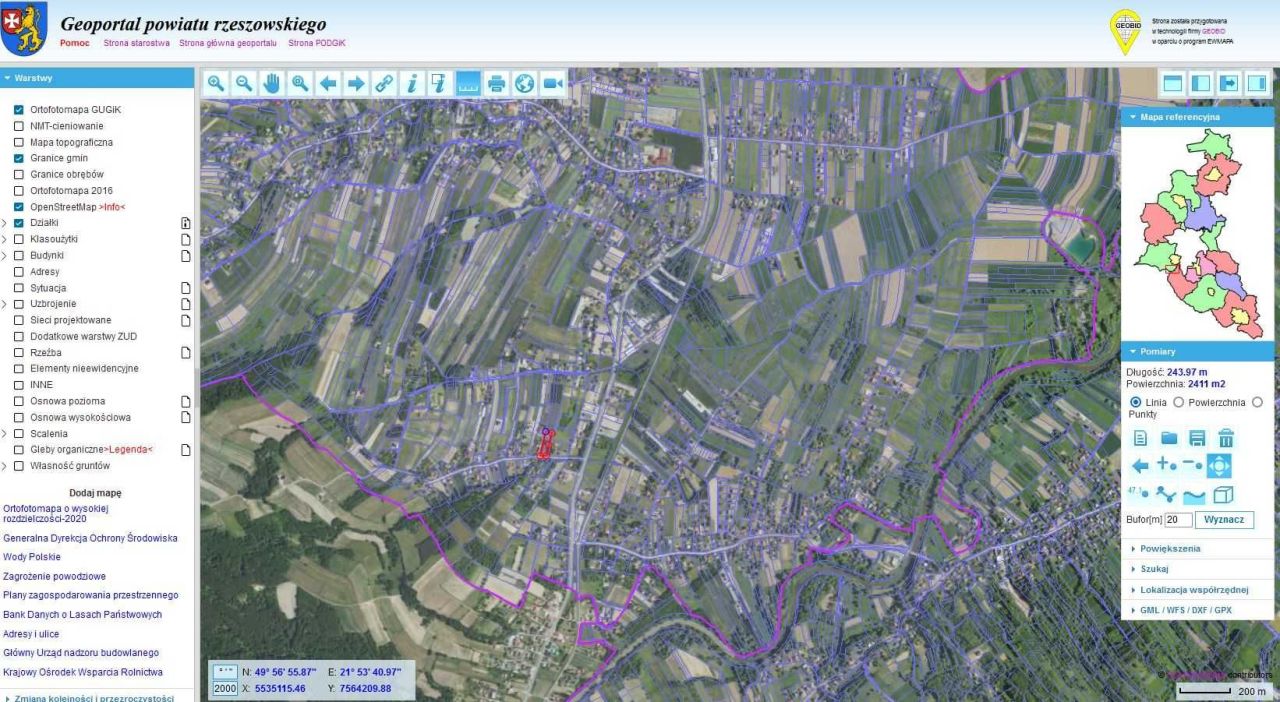
Task: Open the print map tool
Action: 496,84
